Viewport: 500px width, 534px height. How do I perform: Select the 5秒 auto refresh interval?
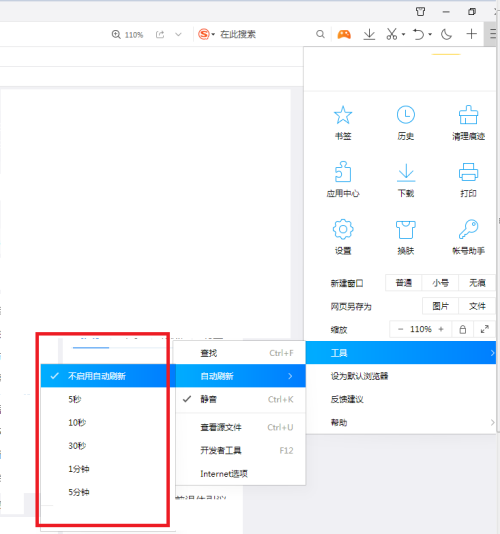[104, 399]
